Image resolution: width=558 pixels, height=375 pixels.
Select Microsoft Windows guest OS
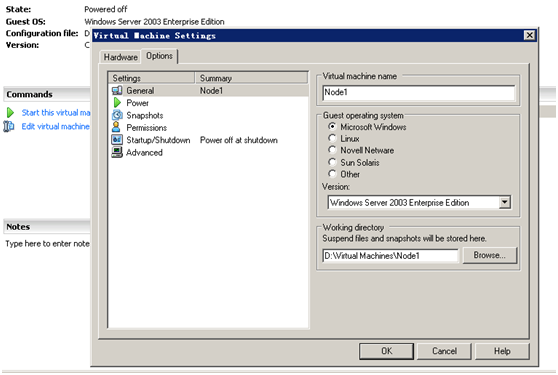(332, 126)
